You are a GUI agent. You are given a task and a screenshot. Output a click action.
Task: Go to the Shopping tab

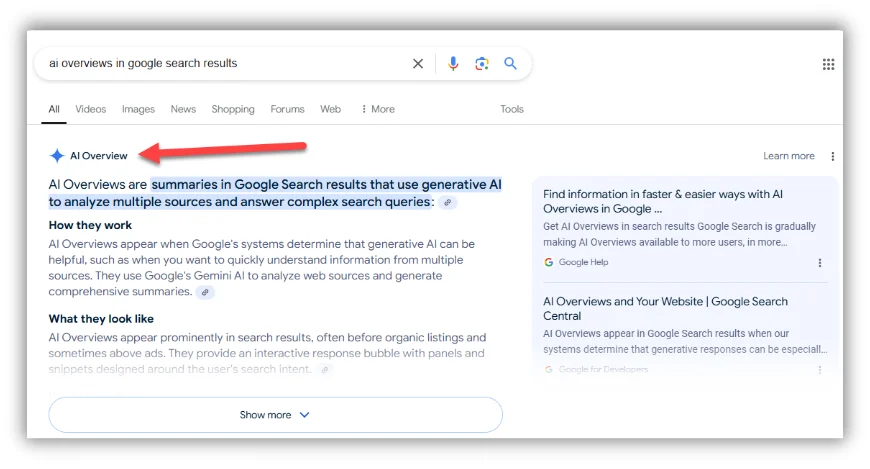pos(233,109)
